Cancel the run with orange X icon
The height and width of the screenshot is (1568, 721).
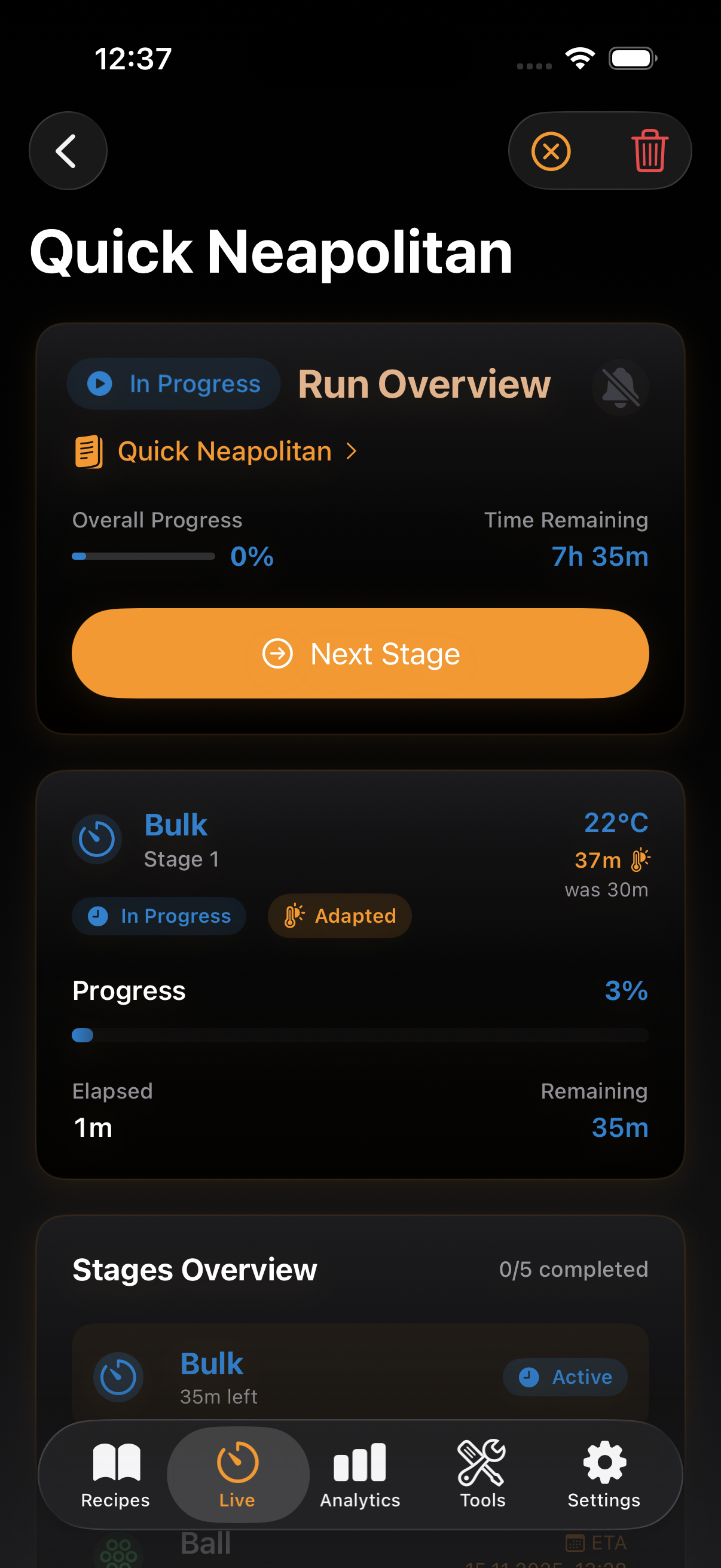click(551, 151)
